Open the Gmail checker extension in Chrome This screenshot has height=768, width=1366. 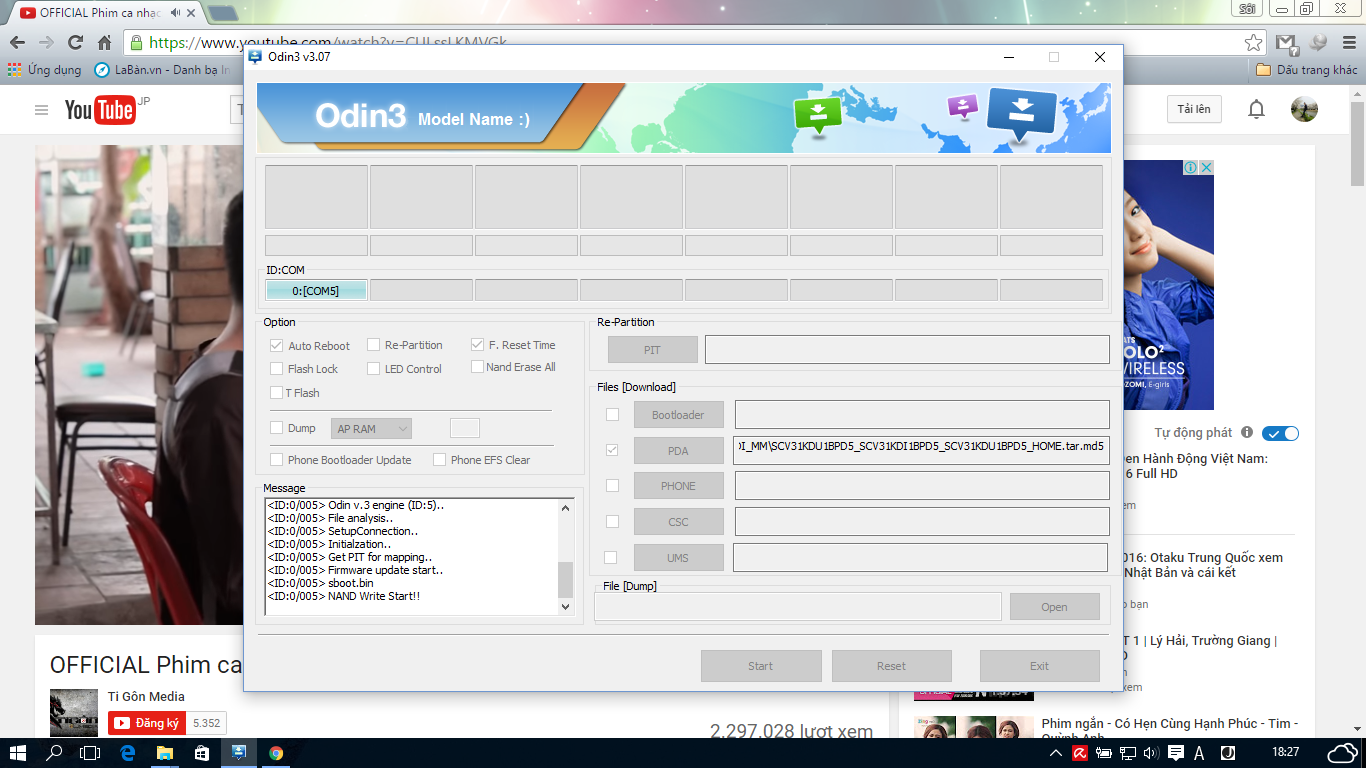[x=1286, y=43]
